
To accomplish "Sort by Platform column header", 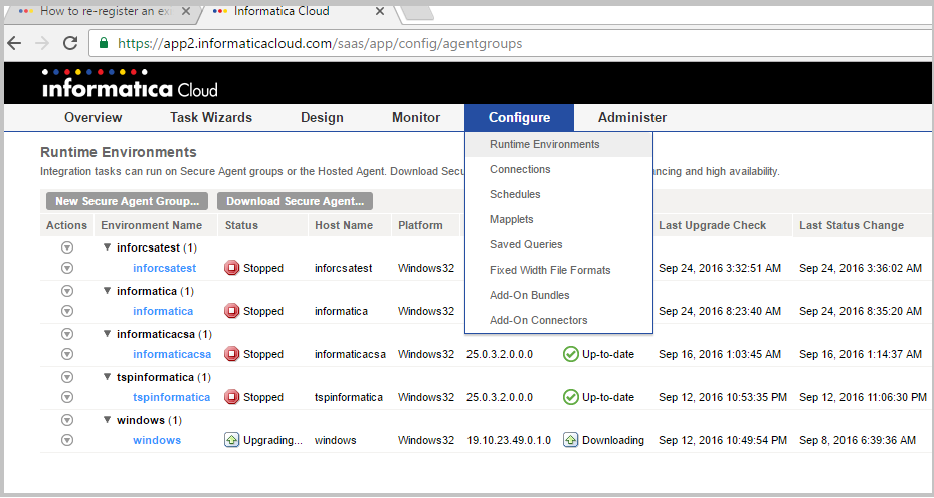I will [x=421, y=225].
